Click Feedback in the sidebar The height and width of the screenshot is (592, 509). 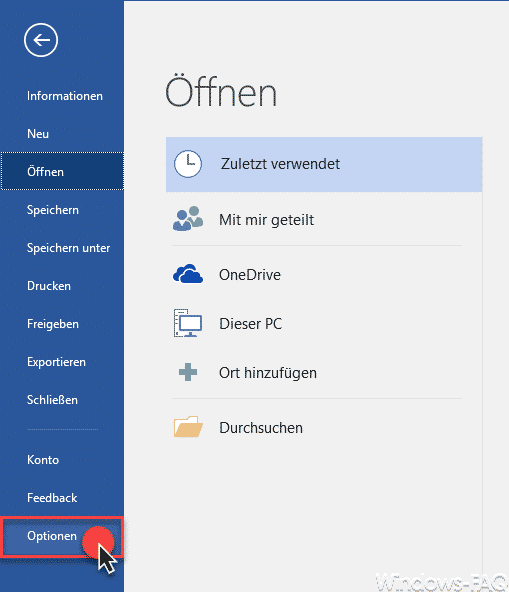click(62, 498)
